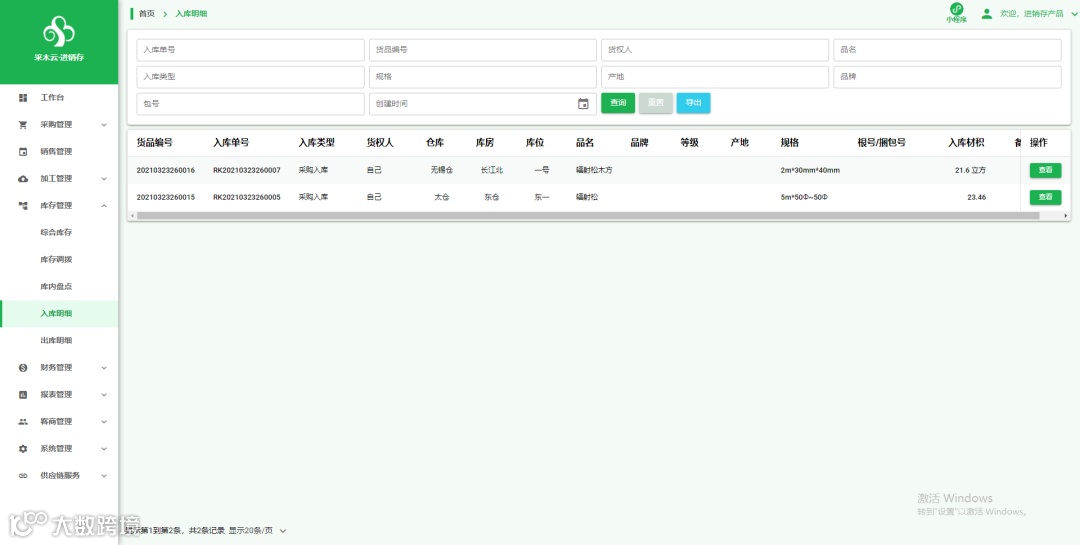1080x545 pixels.
Task: Click the 采购管理 cart icon
Action: pyautogui.click(x=23, y=125)
